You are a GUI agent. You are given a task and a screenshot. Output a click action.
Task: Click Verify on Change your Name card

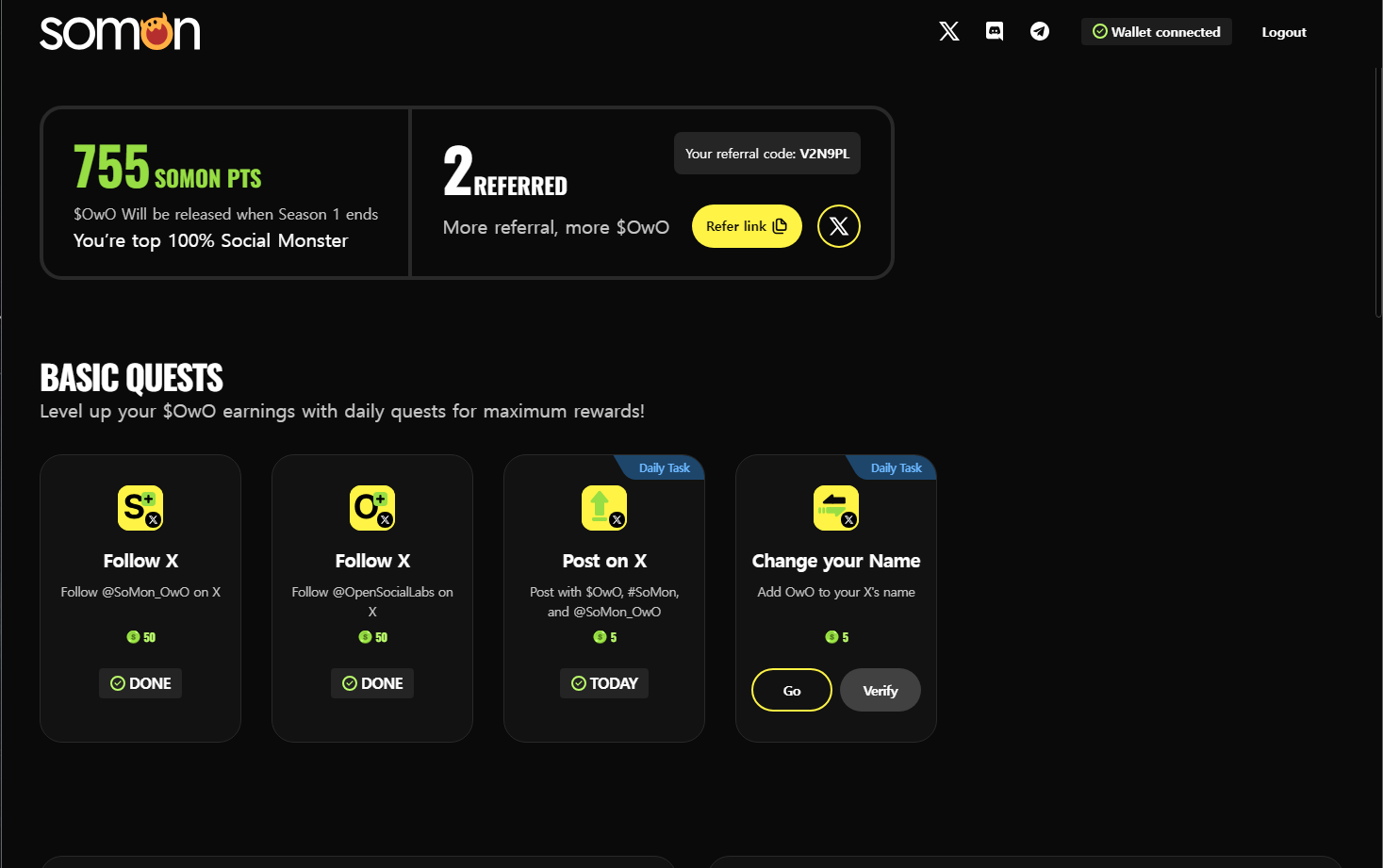881,690
